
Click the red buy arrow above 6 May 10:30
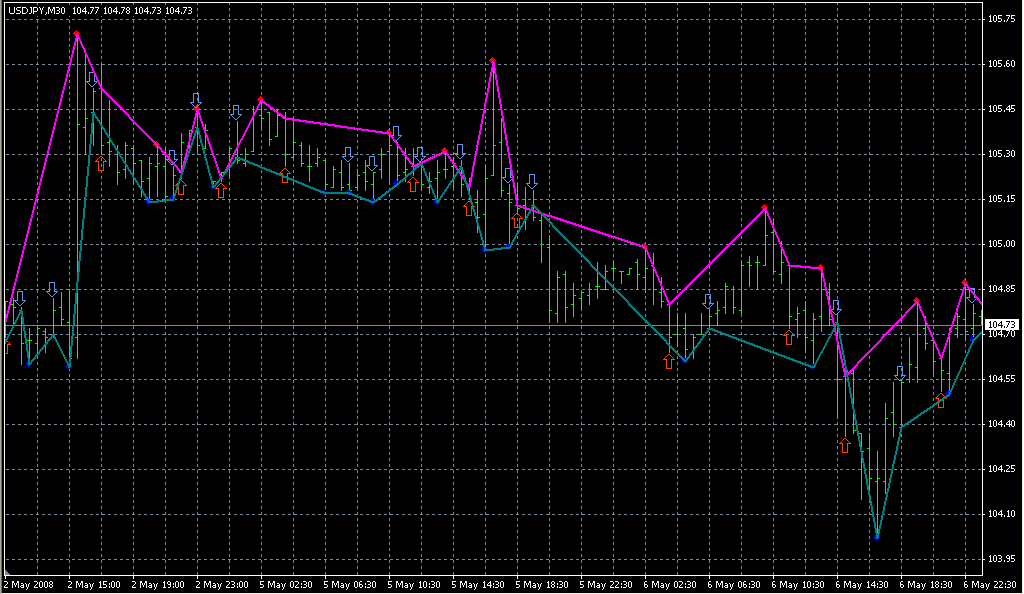pos(789,337)
